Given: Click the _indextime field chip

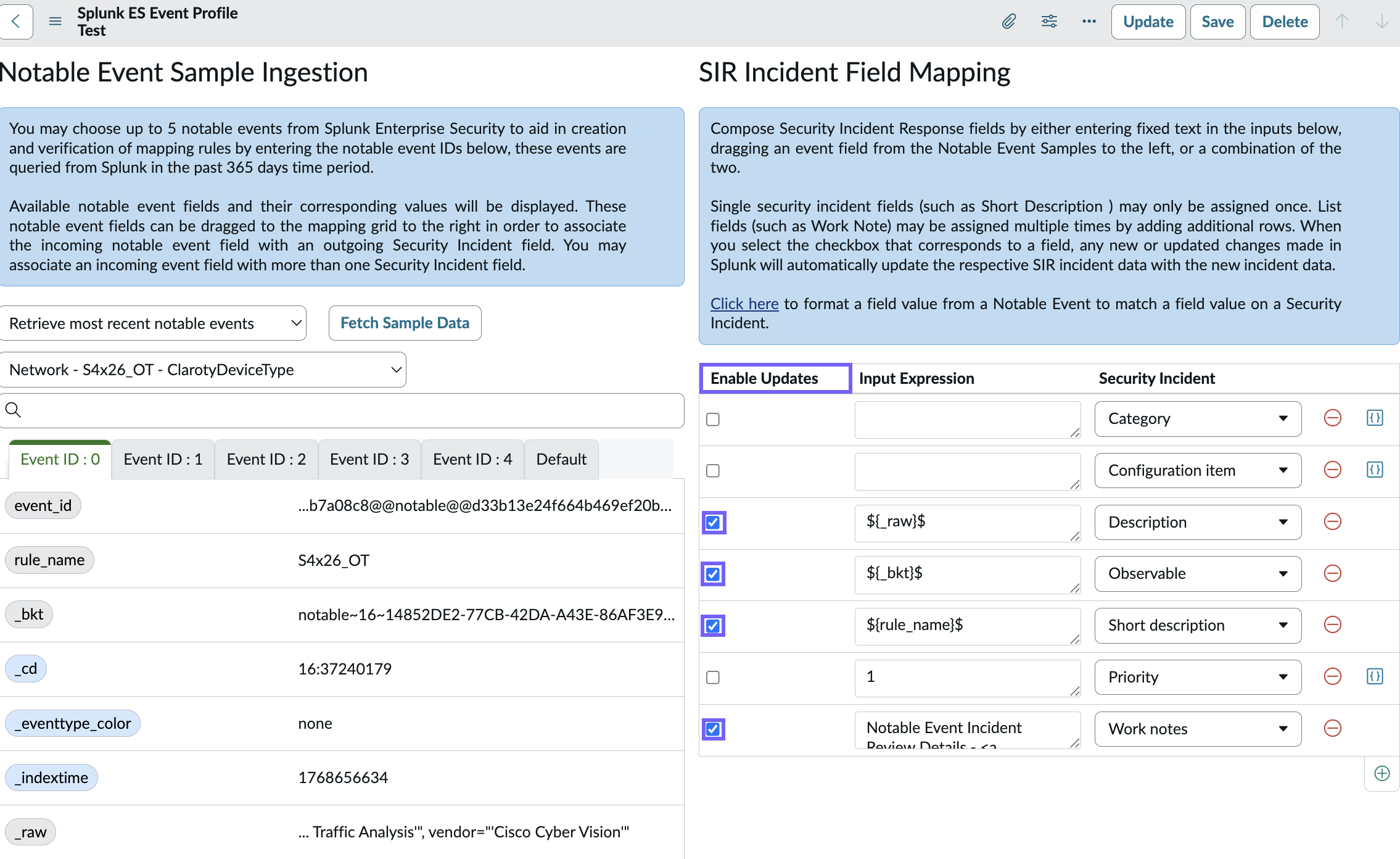Looking at the screenshot, I should [51, 778].
